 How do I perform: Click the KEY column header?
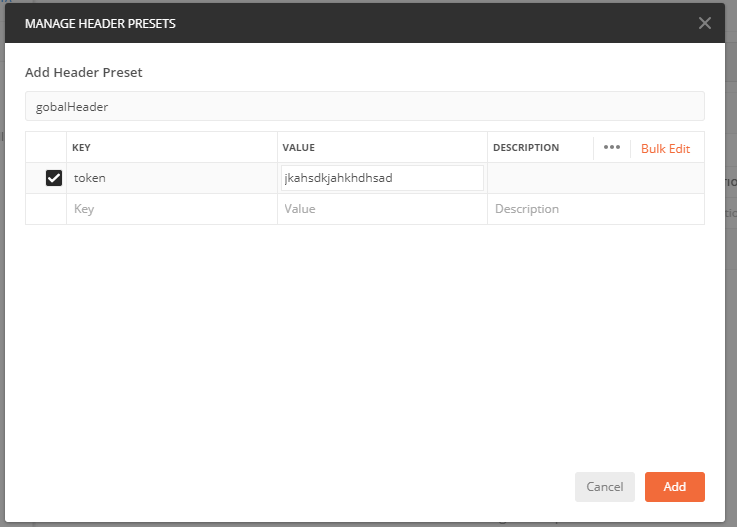coord(82,148)
